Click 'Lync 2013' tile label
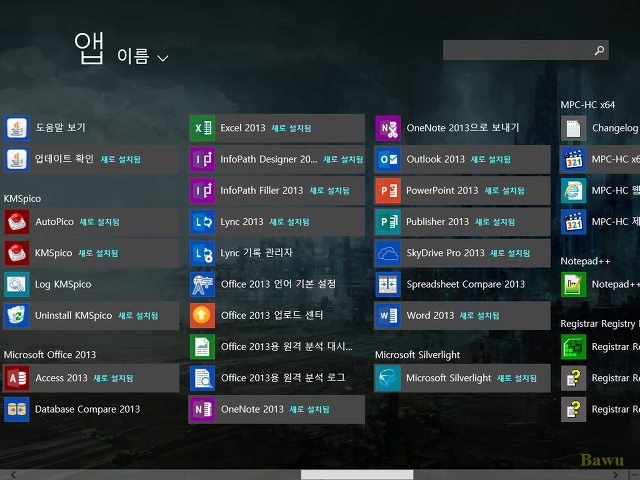640x480 pixels. (242, 222)
